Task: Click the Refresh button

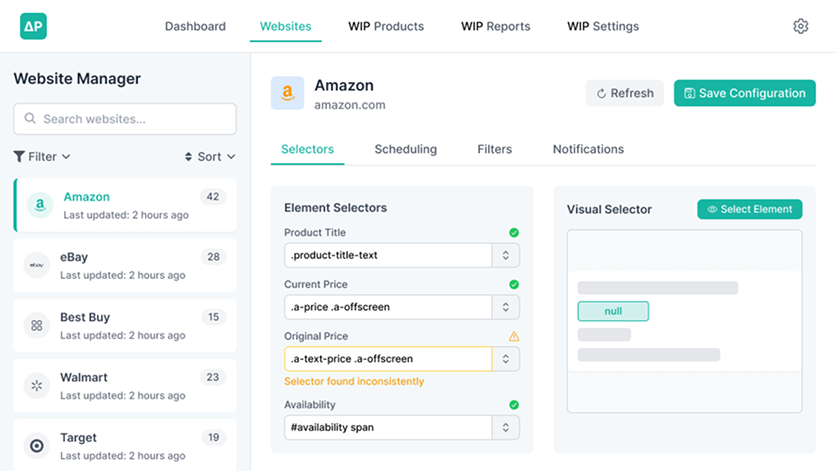Action: click(x=625, y=93)
